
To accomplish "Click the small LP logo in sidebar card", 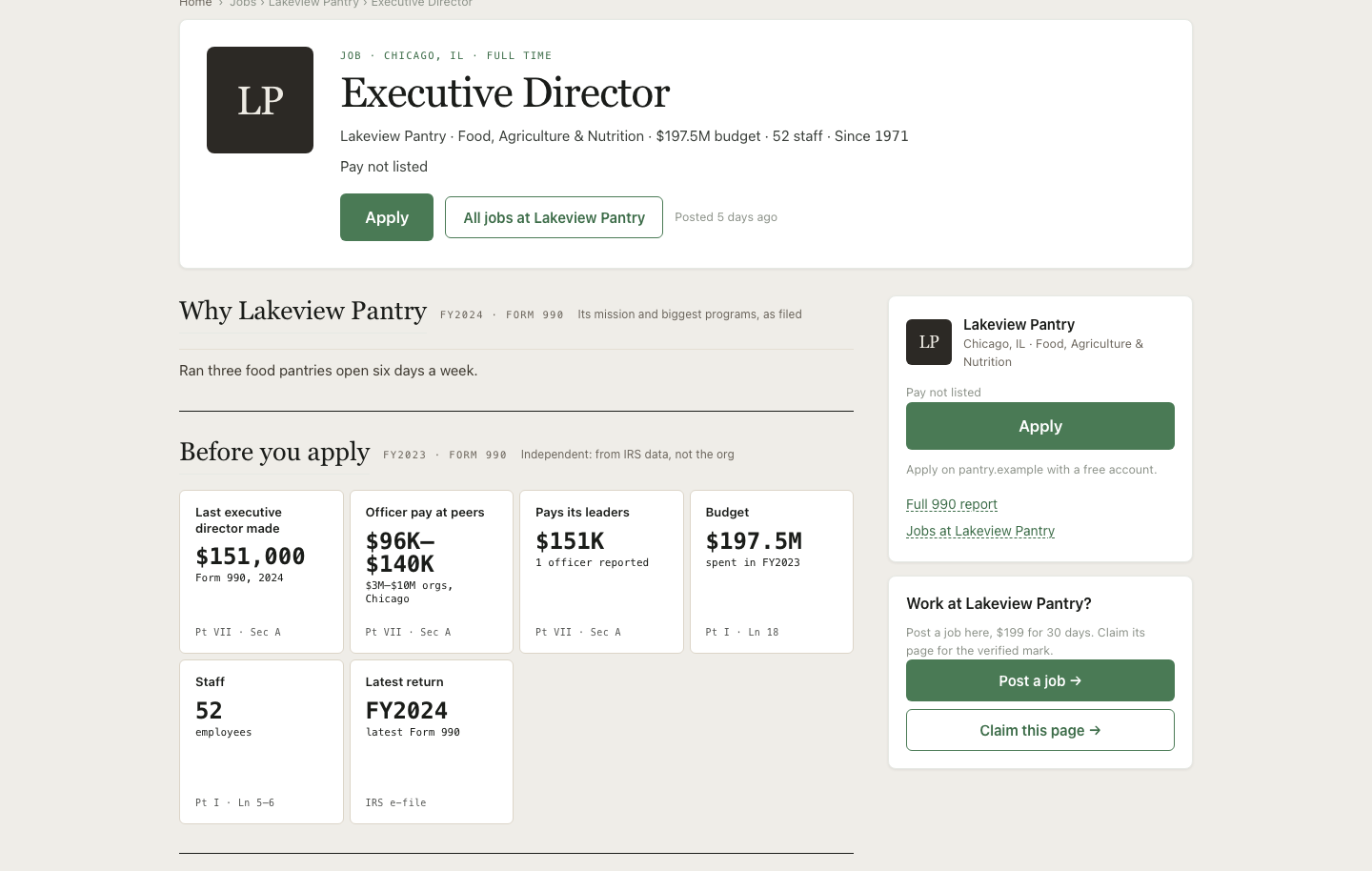I will [x=929, y=342].
